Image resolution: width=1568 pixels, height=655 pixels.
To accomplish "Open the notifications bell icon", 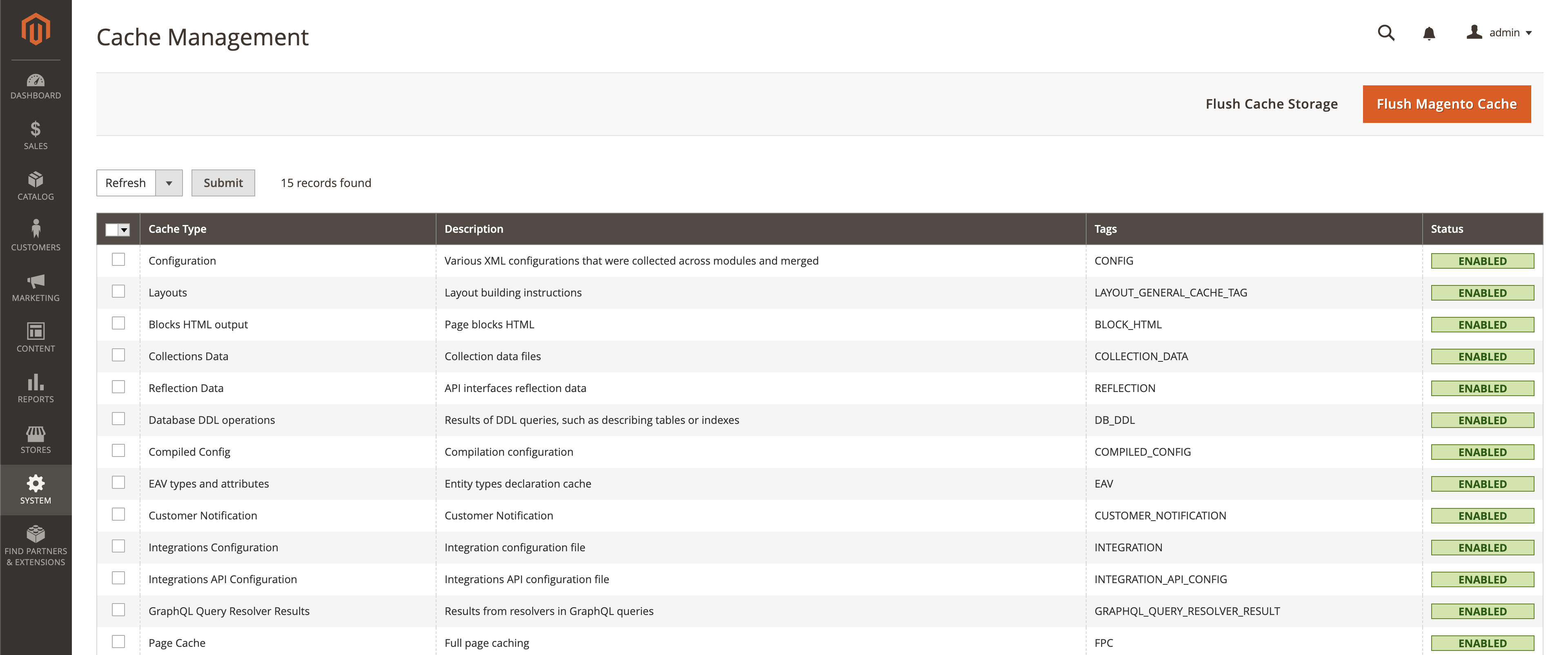I will (1429, 33).
